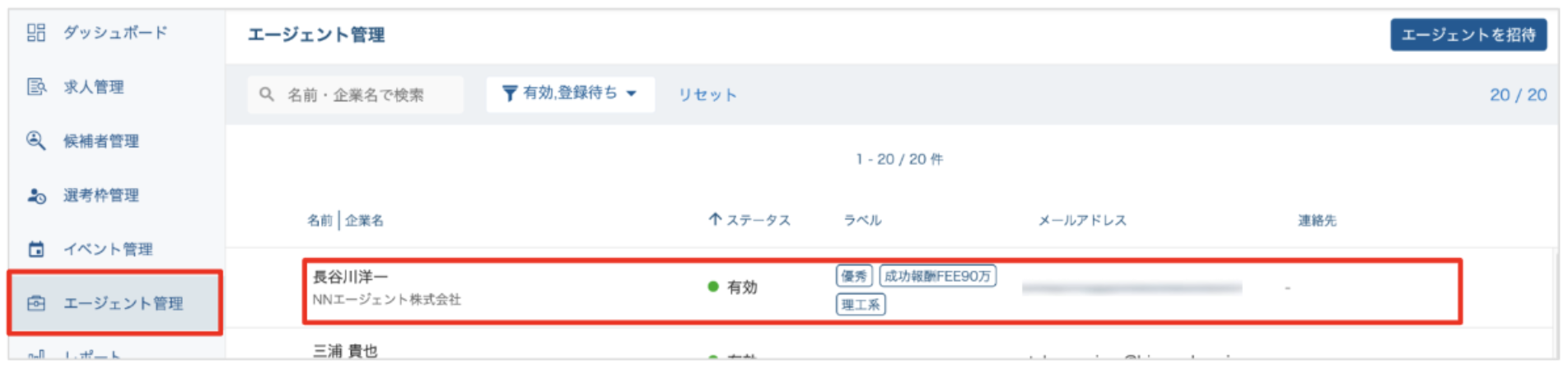Select エージェント管理 sidebar item
The width and height of the screenshot is (1568, 366).
124,303
